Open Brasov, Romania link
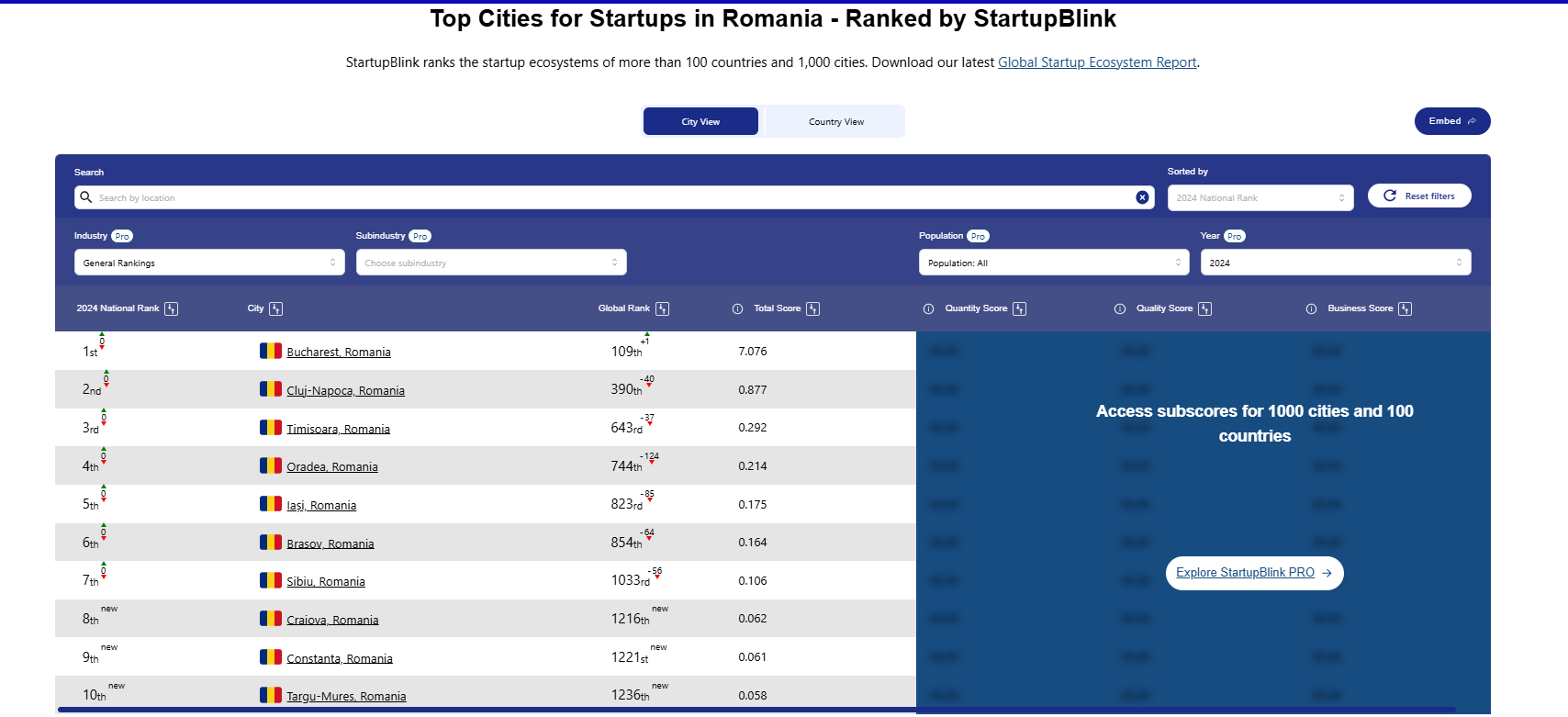The height and width of the screenshot is (717, 1568). tap(330, 544)
